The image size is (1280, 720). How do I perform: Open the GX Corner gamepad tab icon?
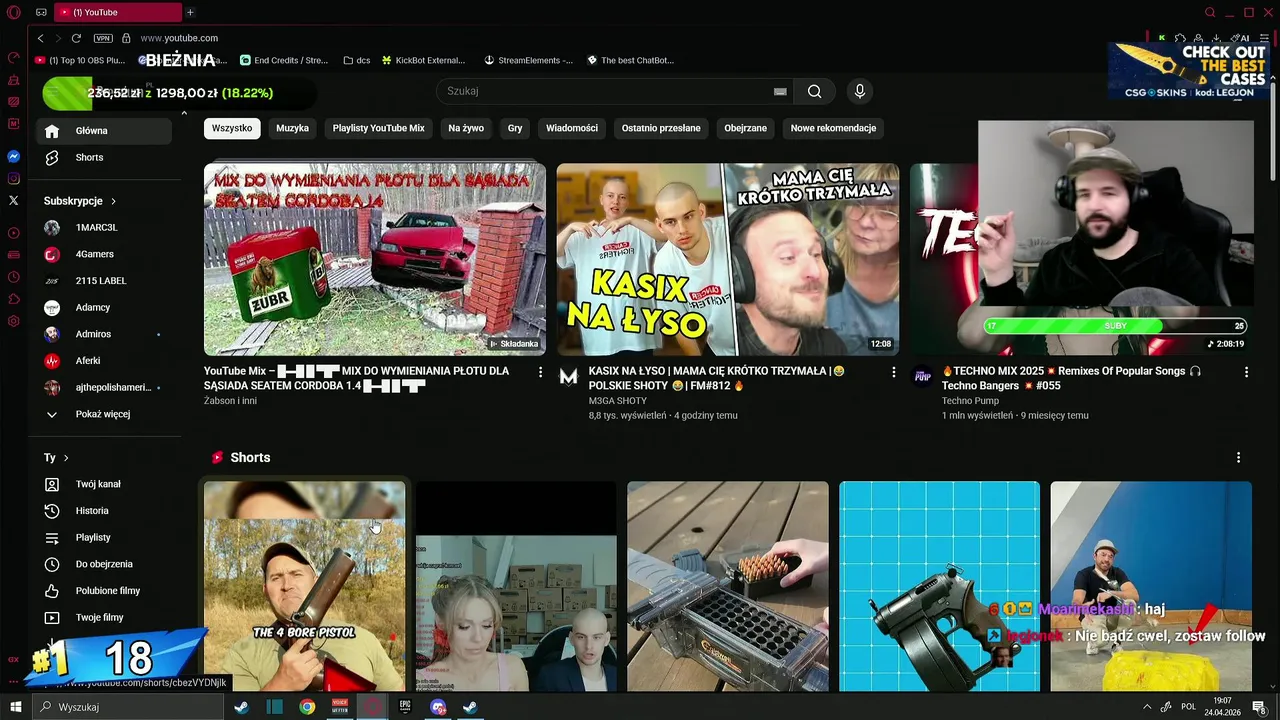[41, 12]
